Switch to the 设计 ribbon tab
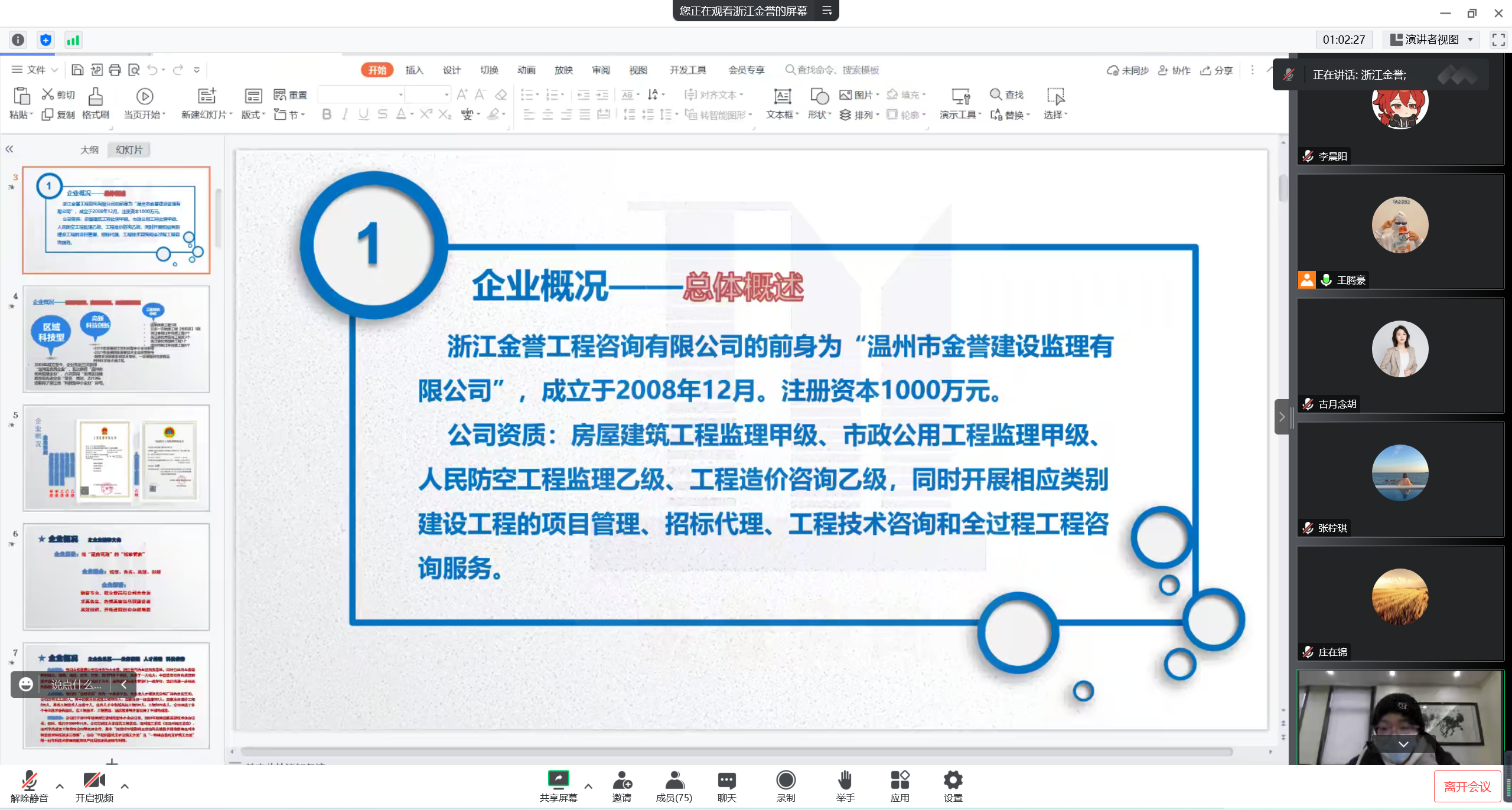The width and height of the screenshot is (1512, 810). coord(452,70)
